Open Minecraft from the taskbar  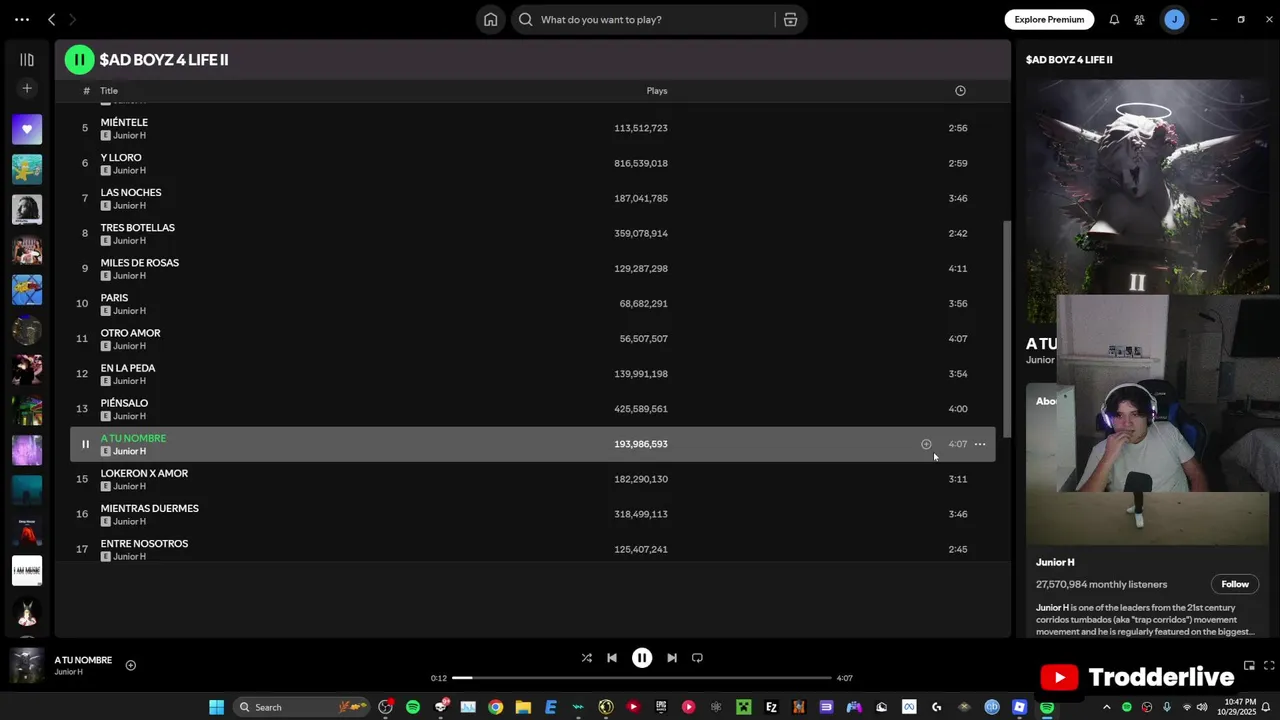743,707
